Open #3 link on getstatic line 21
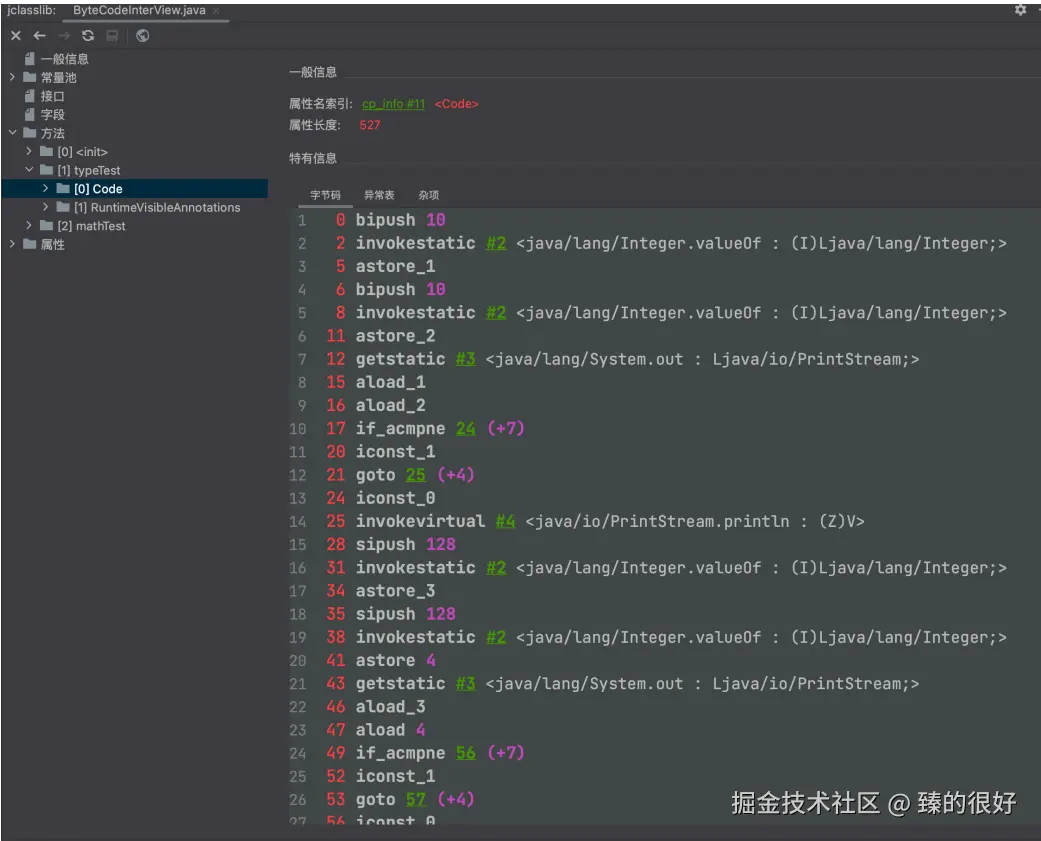Image resolution: width=1041 pixels, height=841 pixels. click(465, 684)
